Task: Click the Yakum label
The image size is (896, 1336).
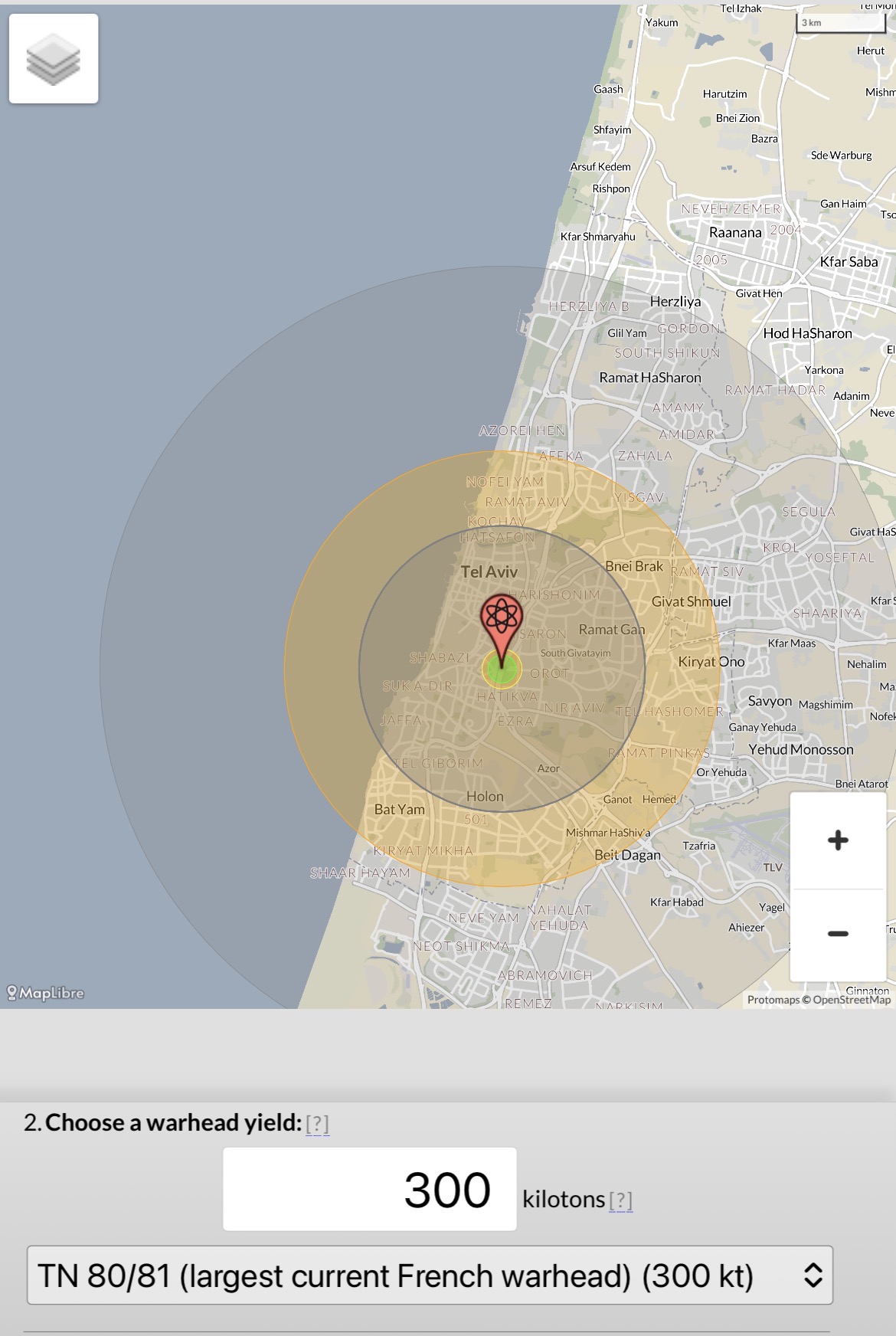Action: click(662, 22)
